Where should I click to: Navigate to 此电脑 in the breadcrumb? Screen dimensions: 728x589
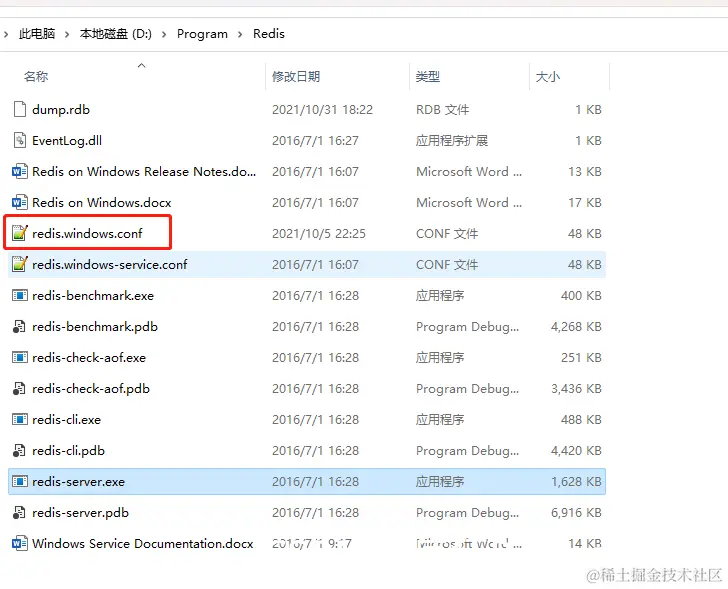point(37,34)
